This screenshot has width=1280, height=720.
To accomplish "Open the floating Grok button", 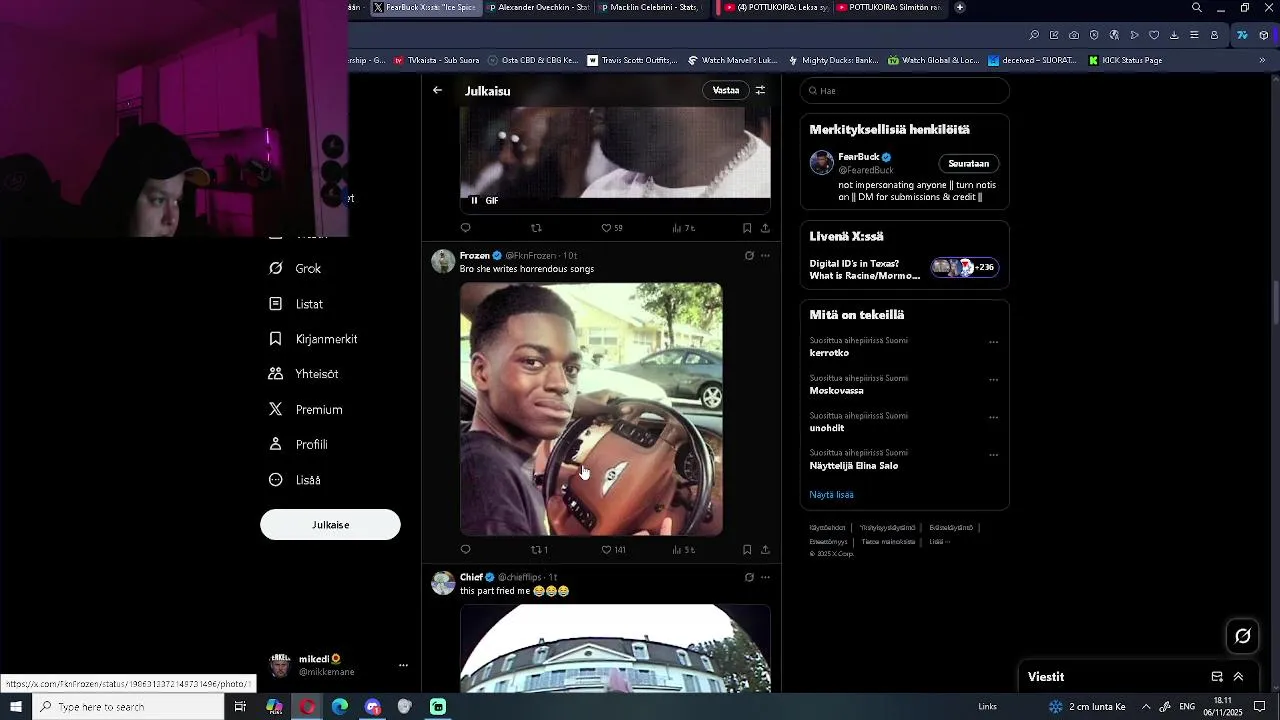I will pos(1243,636).
